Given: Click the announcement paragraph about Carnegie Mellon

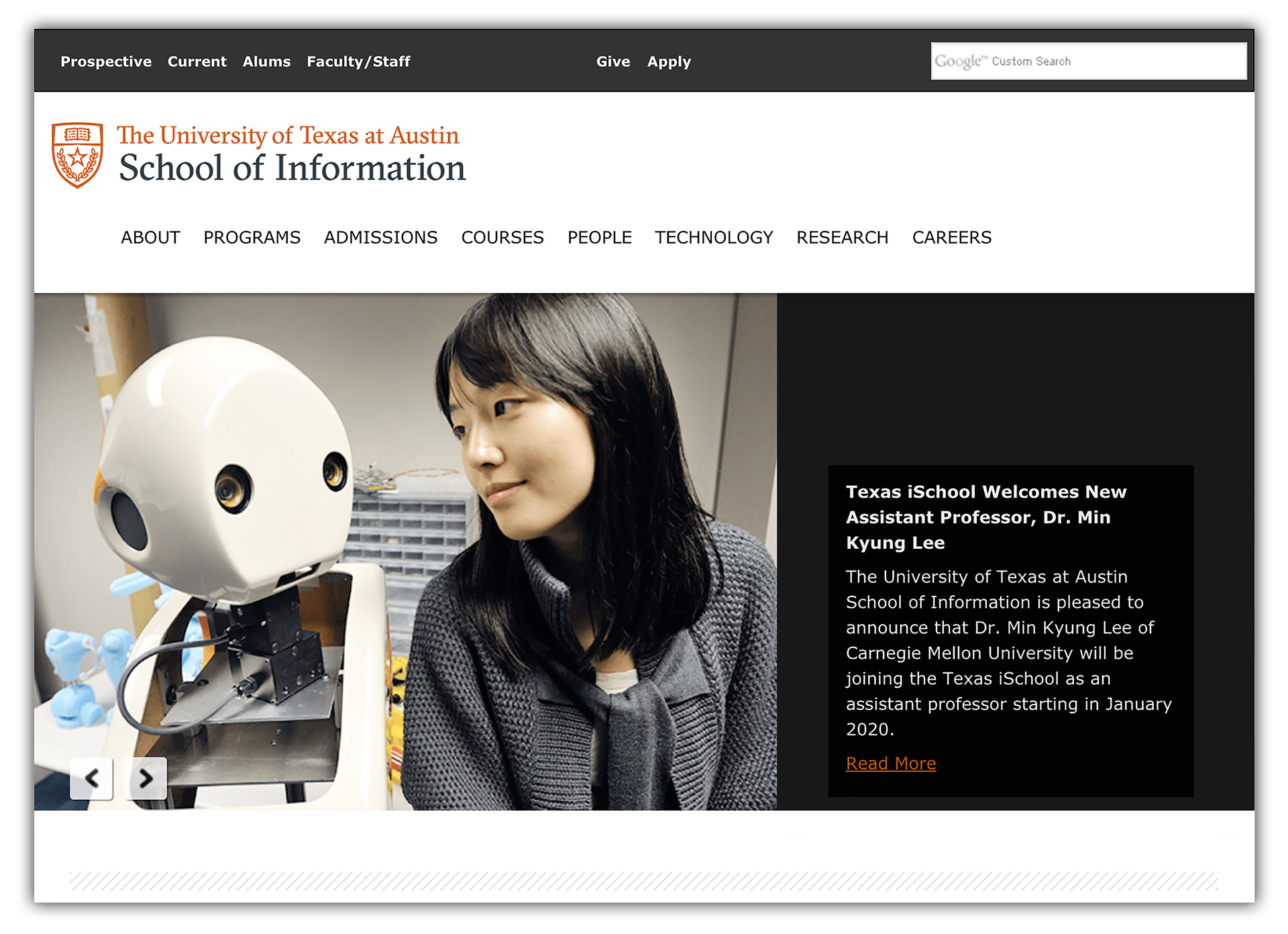Looking at the screenshot, I should [x=1008, y=653].
